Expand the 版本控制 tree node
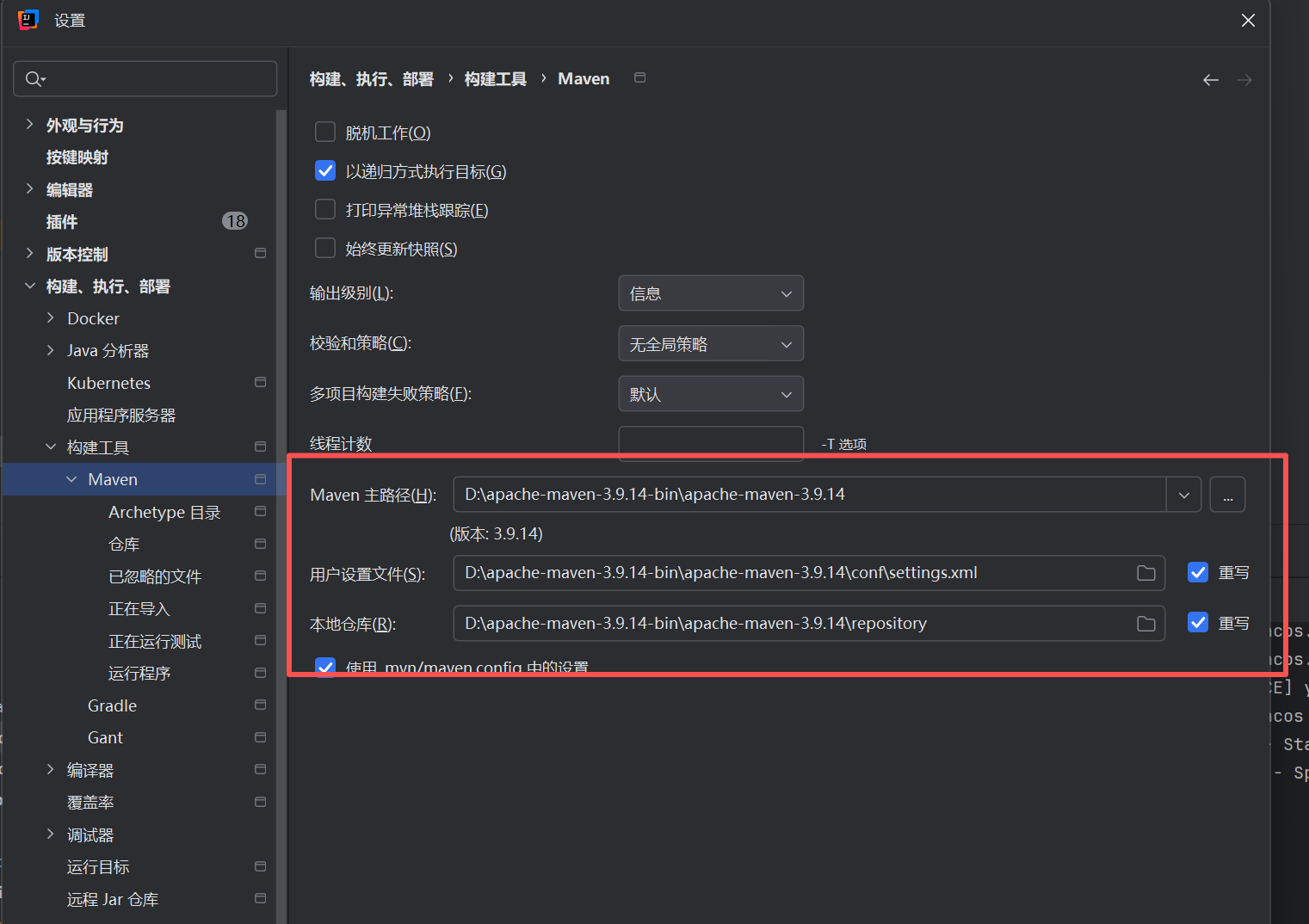Viewport: 1309px width, 924px height. coord(30,254)
